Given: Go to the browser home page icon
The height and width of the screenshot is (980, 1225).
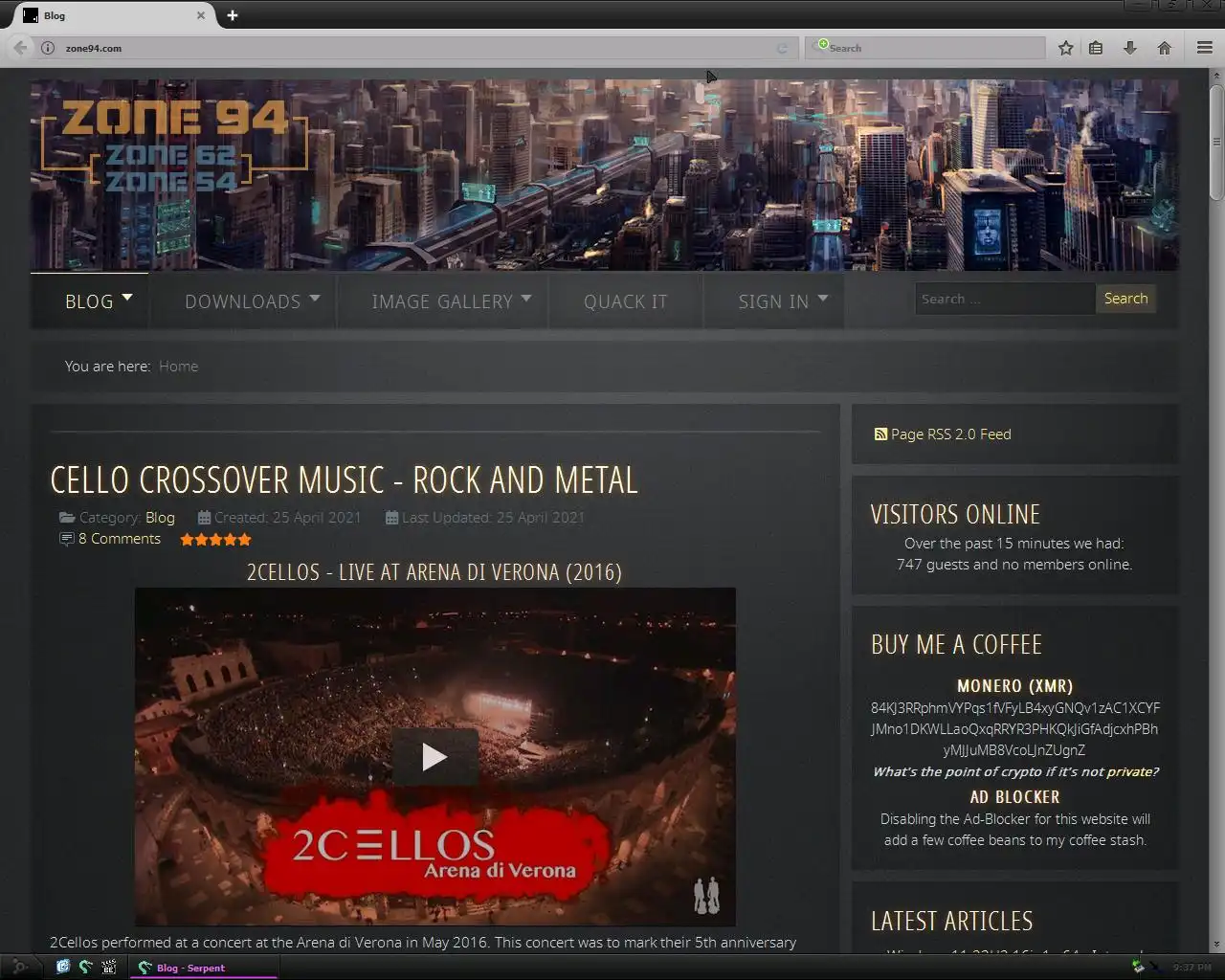Looking at the screenshot, I should (x=1165, y=48).
